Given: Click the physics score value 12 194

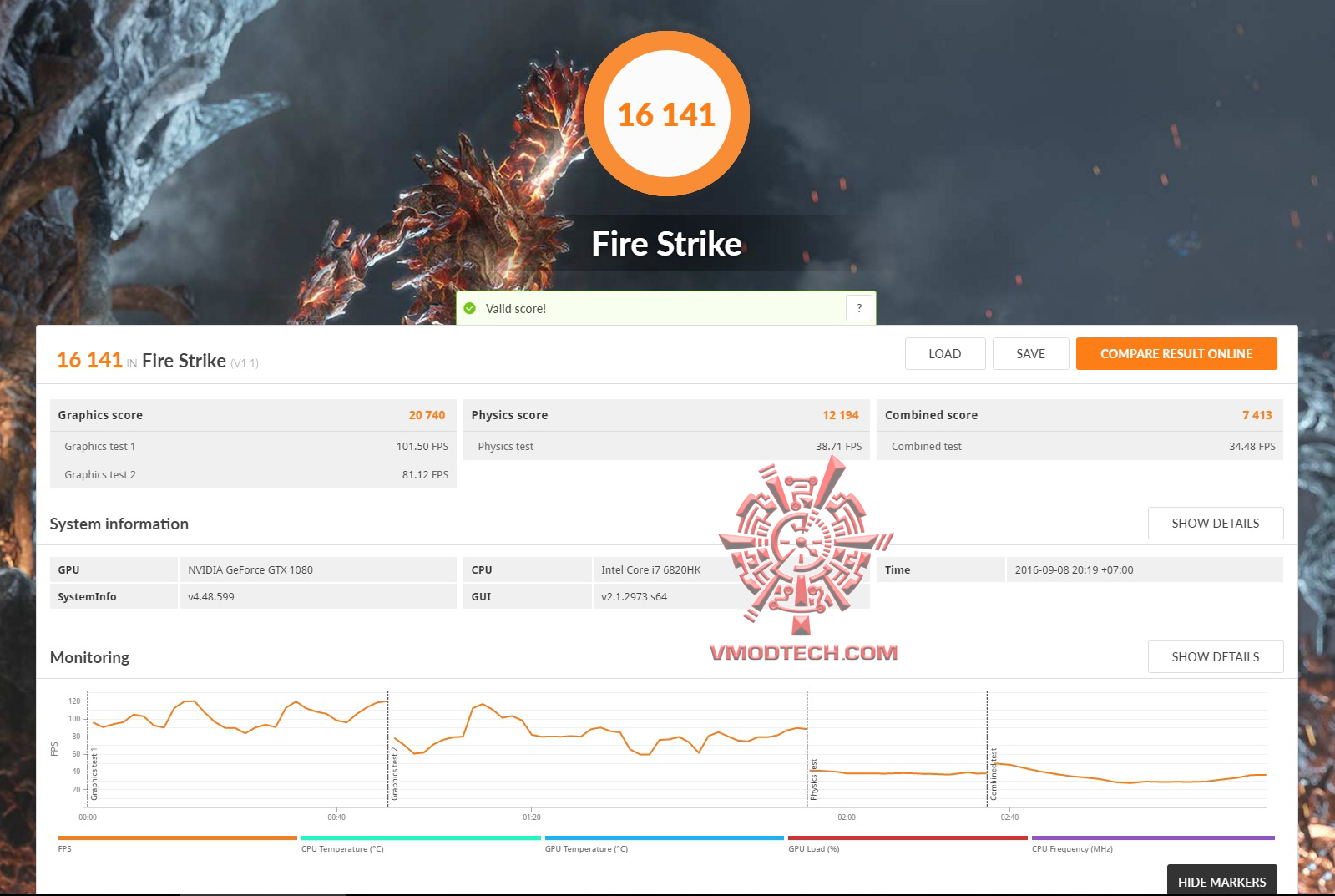Looking at the screenshot, I should (x=840, y=415).
